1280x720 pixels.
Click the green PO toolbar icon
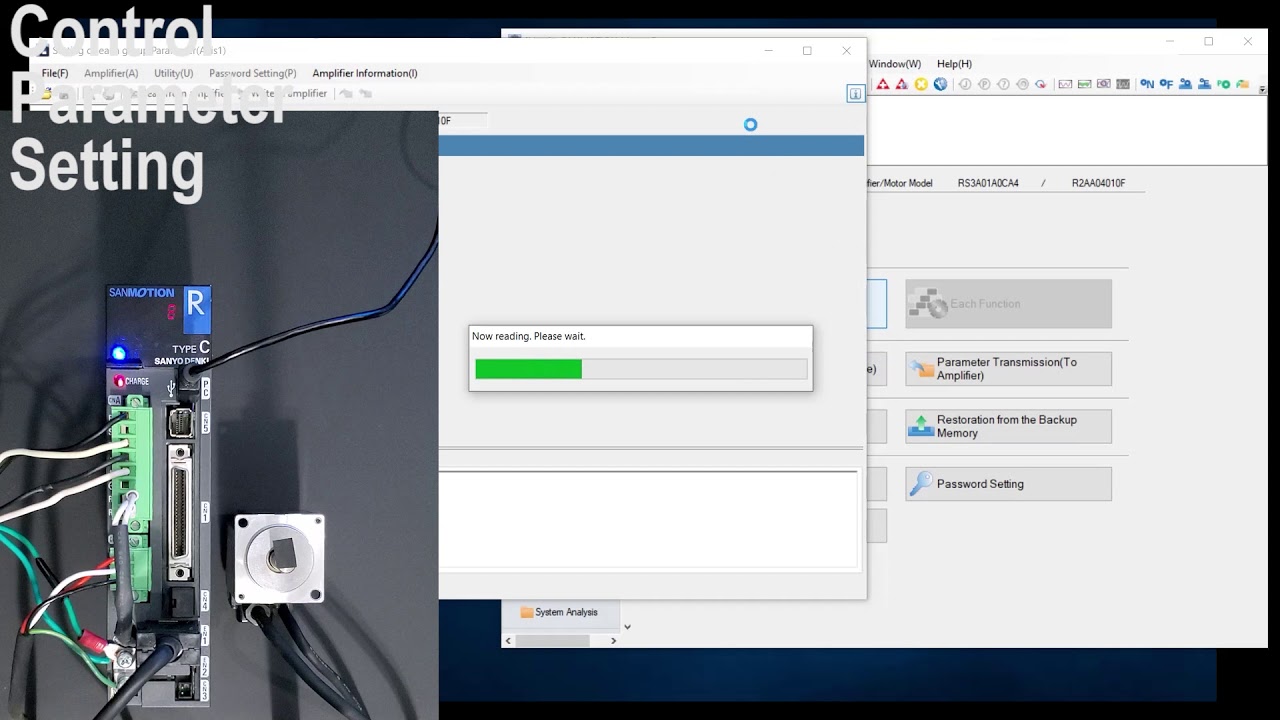click(x=1223, y=84)
